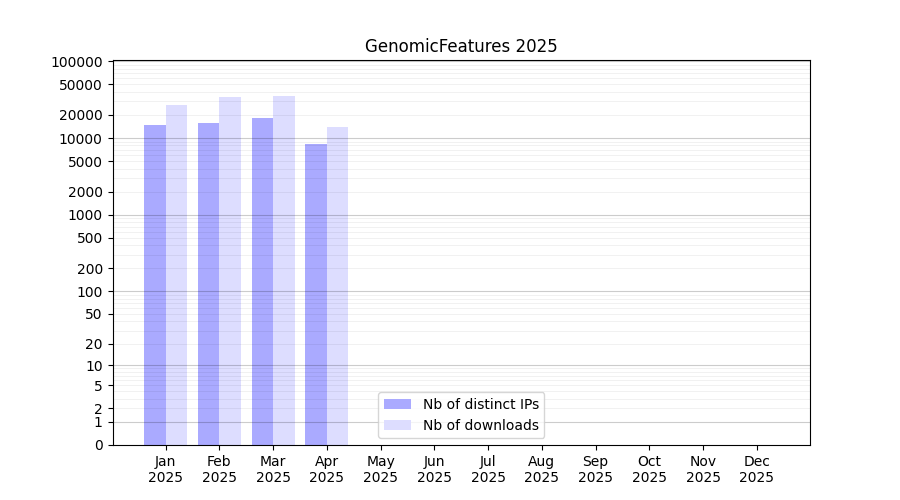Viewport: 900px width, 500px height.
Task: Pick the March distinct IPs bar
Action: point(262,281)
